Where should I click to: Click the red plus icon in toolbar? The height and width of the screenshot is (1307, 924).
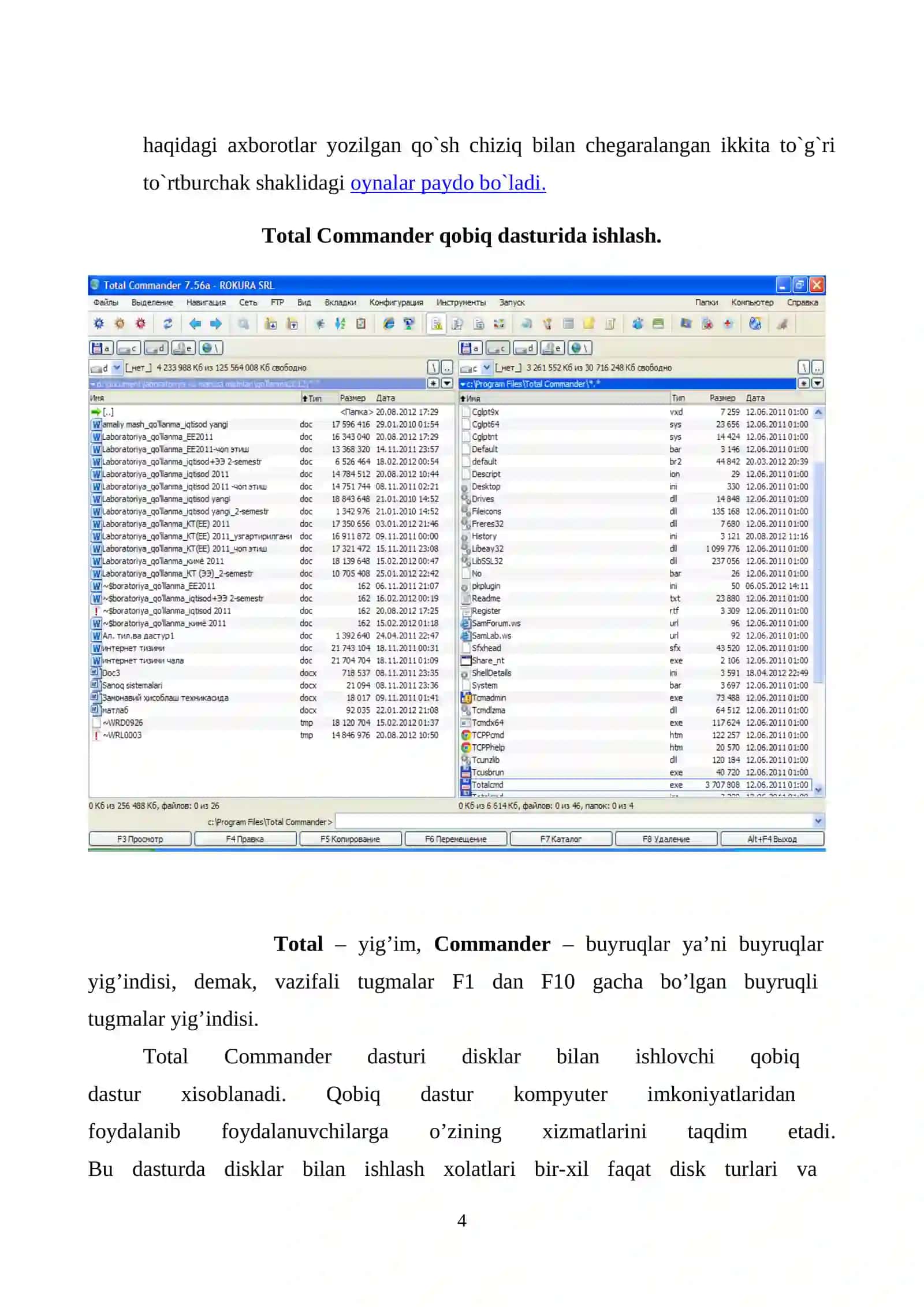click(728, 324)
